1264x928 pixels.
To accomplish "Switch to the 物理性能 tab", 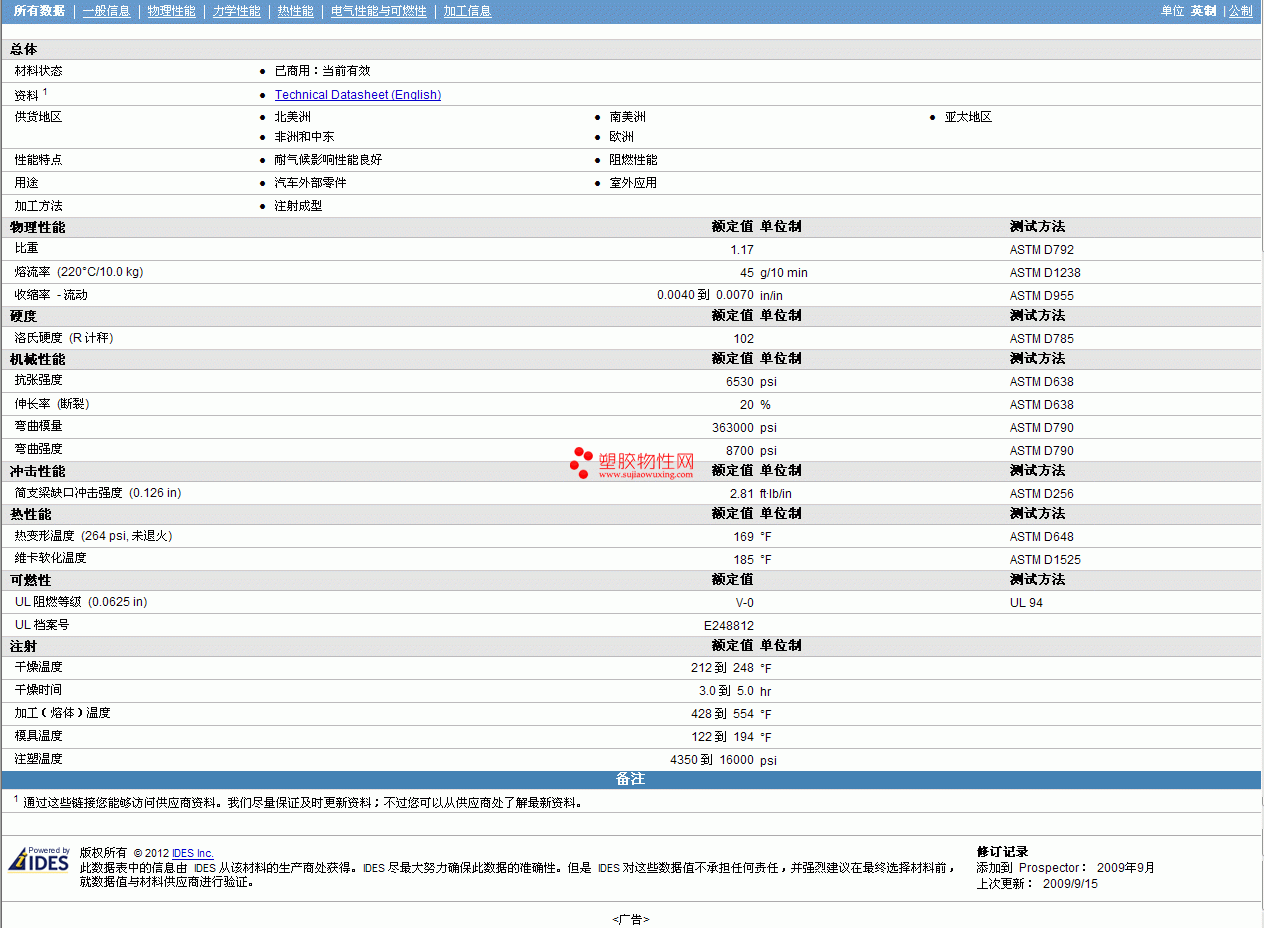I will [x=171, y=11].
